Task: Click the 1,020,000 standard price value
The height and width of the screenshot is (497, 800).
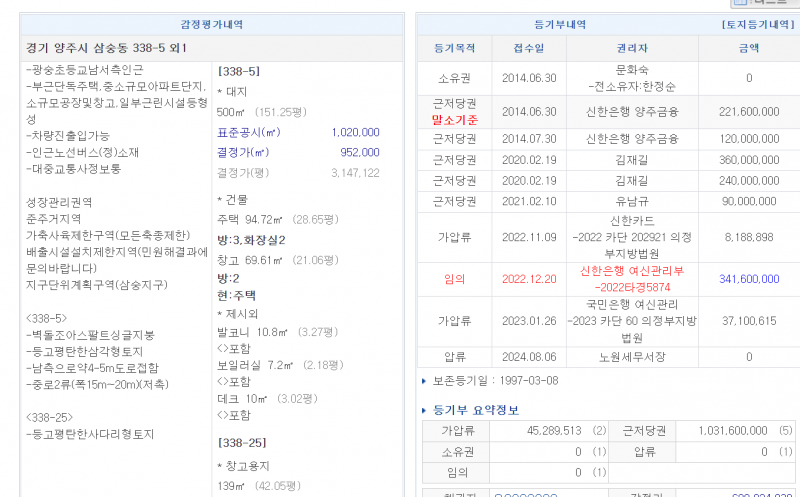Action: 354,132
